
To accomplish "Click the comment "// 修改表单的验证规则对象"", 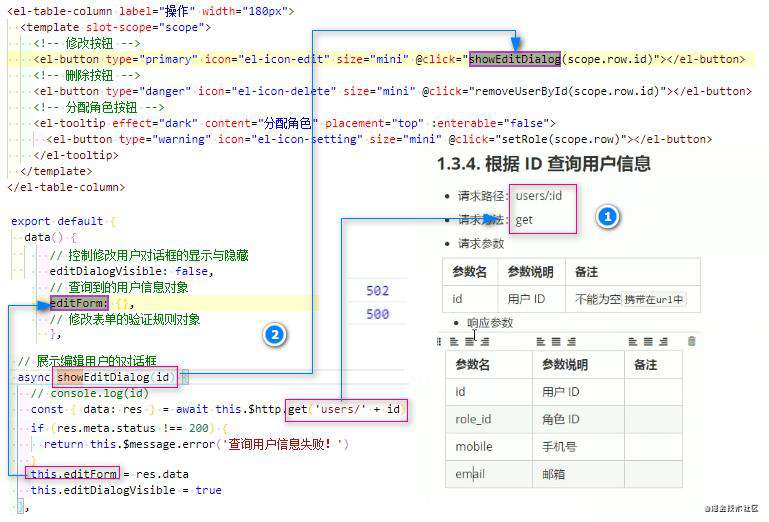I will [x=125, y=319].
